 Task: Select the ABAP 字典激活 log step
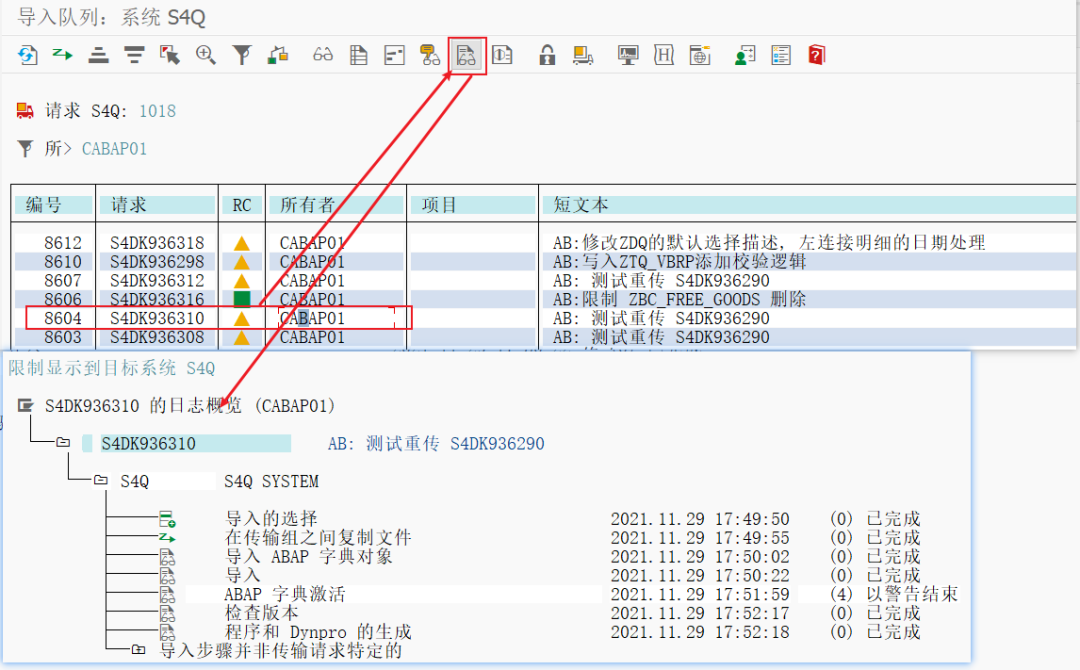pyautogui.click(x=285, y=594)
